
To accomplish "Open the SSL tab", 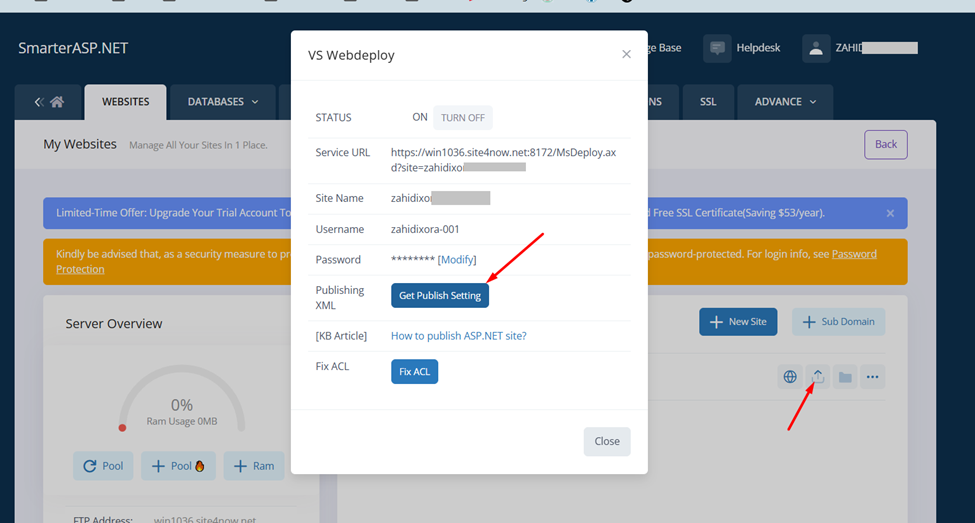I will (x=708, y=102).
